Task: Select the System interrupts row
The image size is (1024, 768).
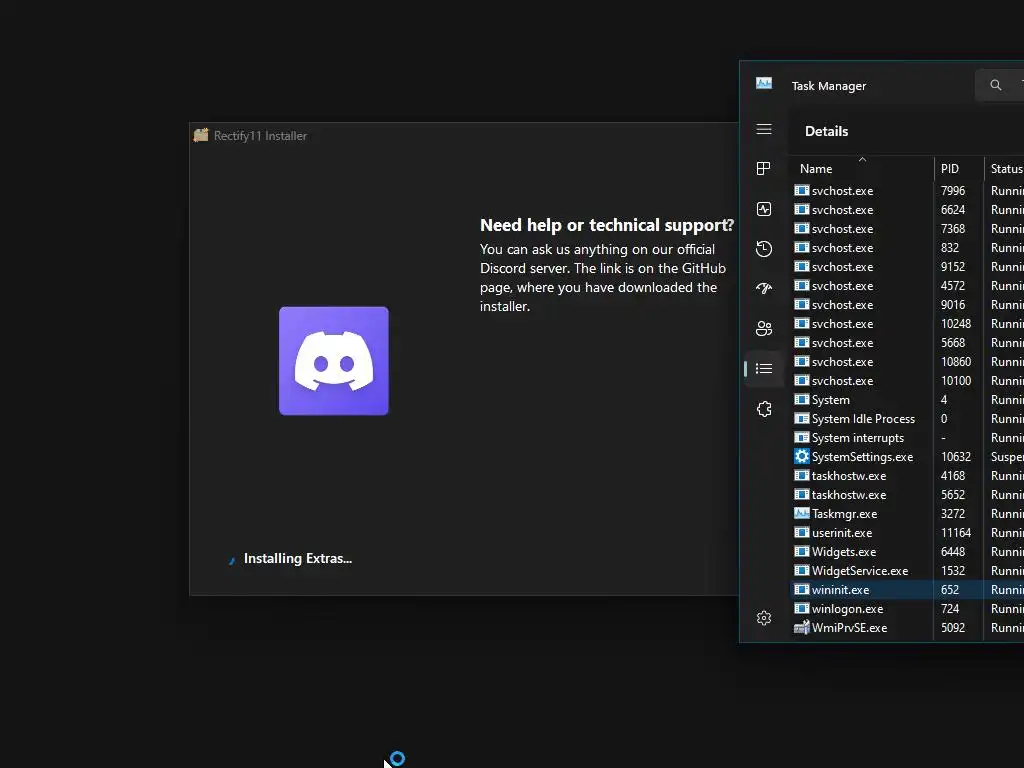Action: click(906, 438)
